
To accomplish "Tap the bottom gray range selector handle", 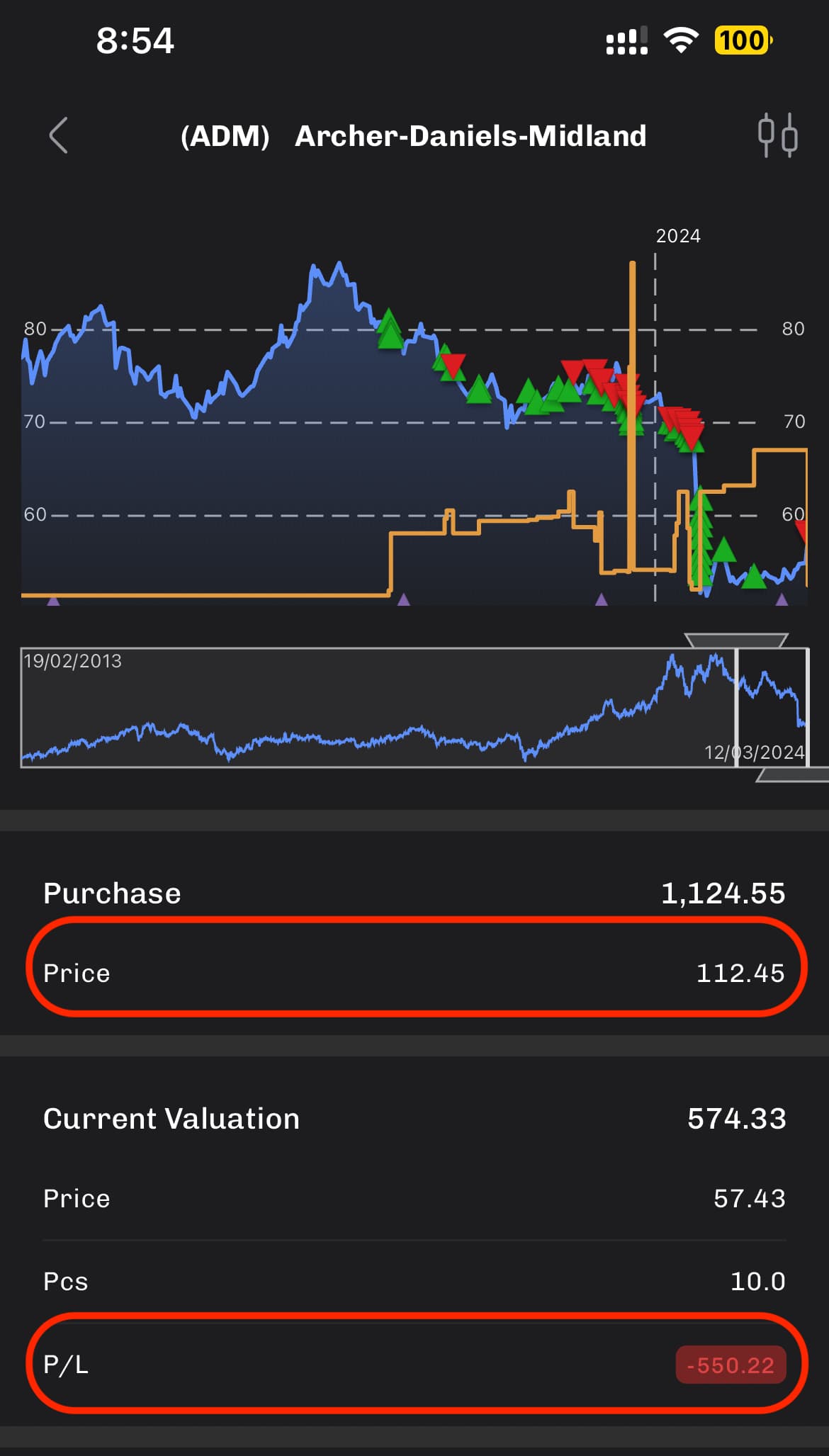I will click(792, 775).
